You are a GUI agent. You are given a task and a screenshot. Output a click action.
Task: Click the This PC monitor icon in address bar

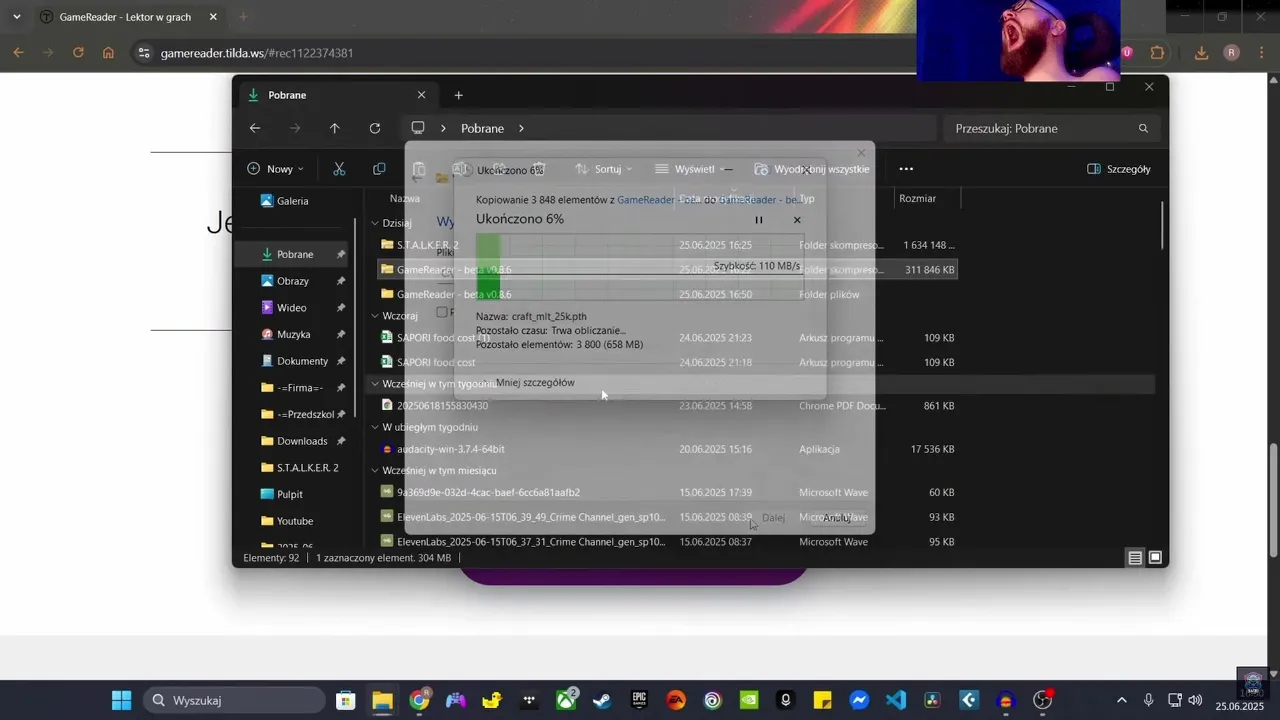(x=418, y=128)
